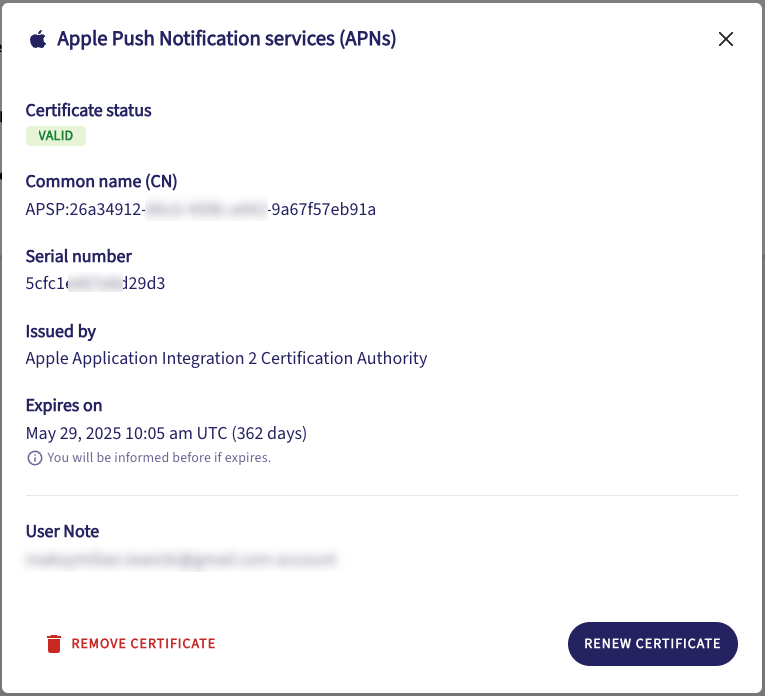Click the green VALID status badge
This screenshot has width=765, height=696.
coord(55,136)
